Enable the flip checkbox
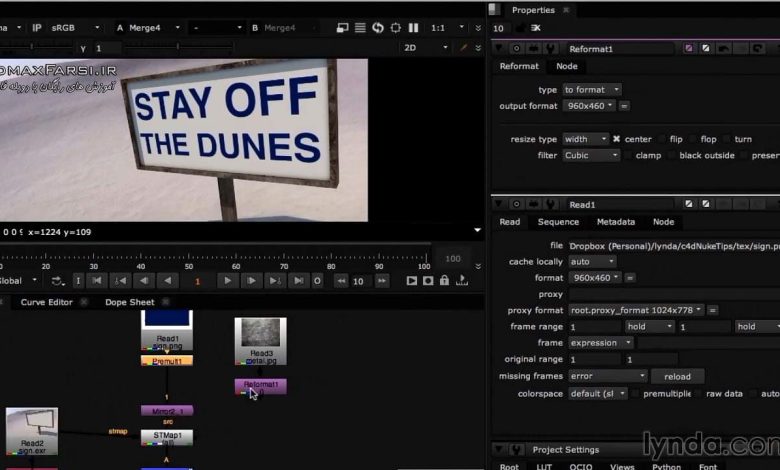Image resolution: width=780 pixels, height=470 pixels. pyautogui.click(x=662, y=139)
